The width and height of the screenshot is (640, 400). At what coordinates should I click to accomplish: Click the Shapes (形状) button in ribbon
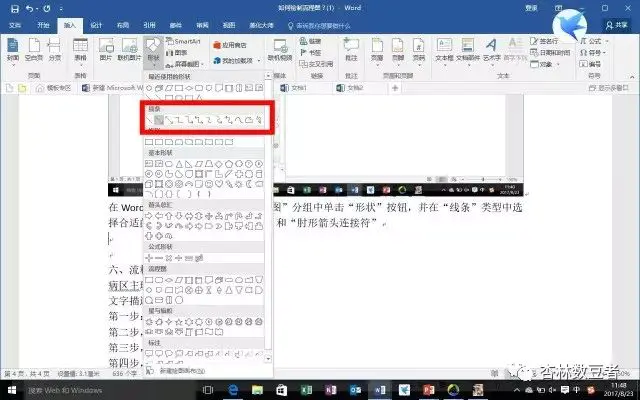click(151, 58)
